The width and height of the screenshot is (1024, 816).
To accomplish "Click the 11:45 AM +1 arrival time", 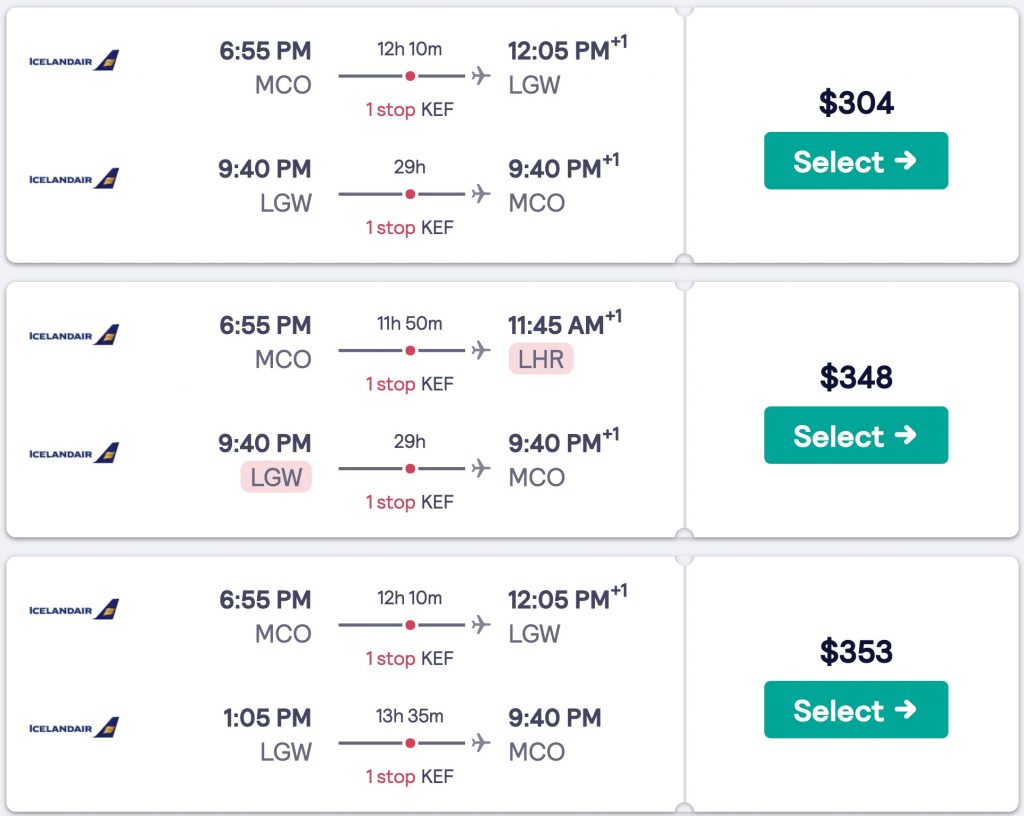I will click(556, 325).
